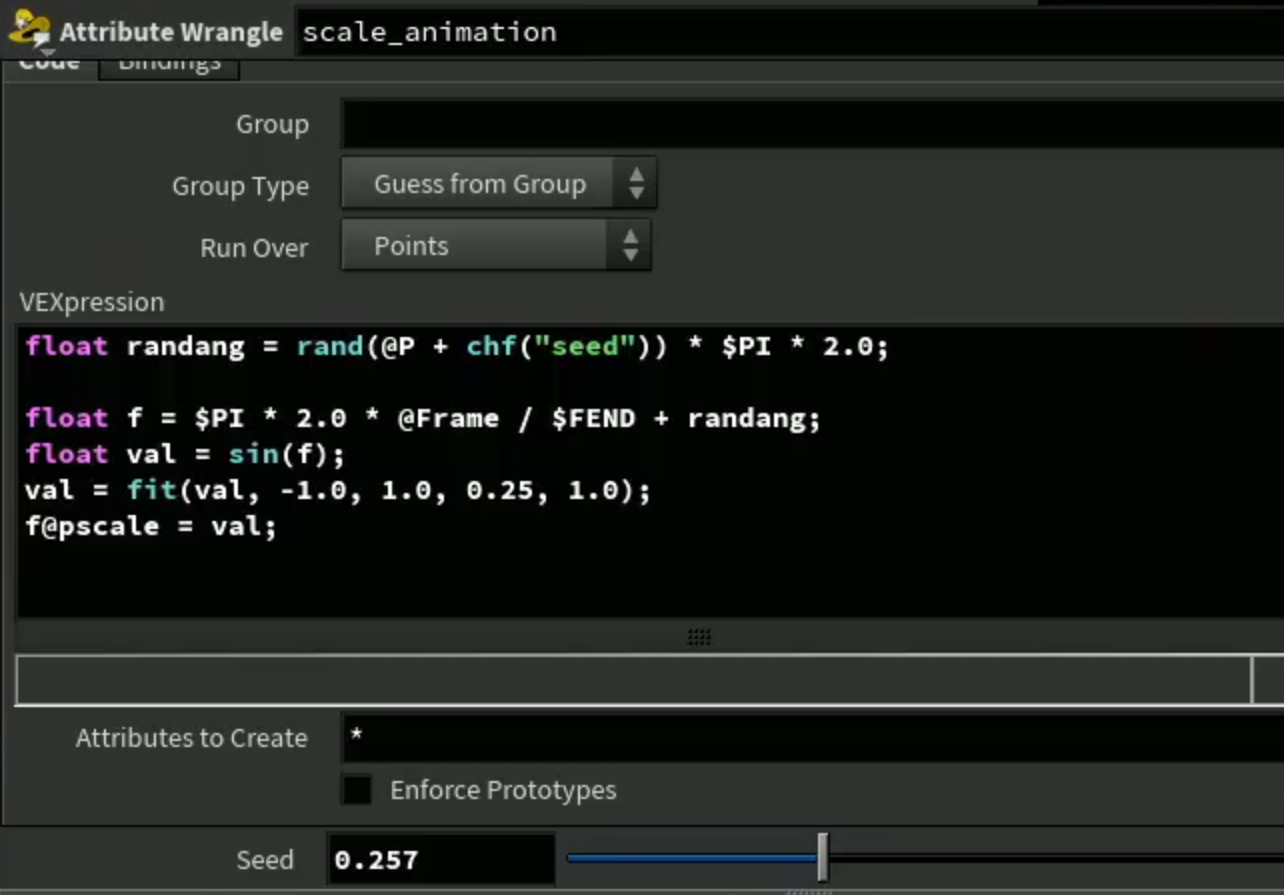Click the Seed slider track right of the handle
1284x895 pixels.
1056,858
